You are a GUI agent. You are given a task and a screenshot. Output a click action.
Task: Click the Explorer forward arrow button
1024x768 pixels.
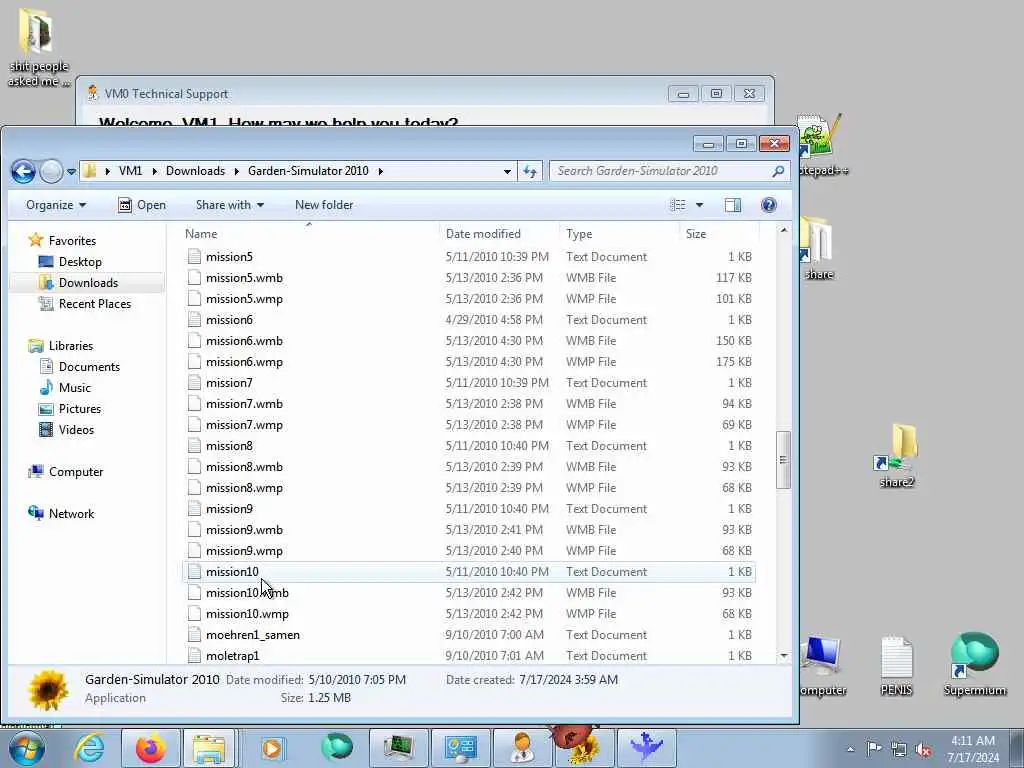click(51, 172)
